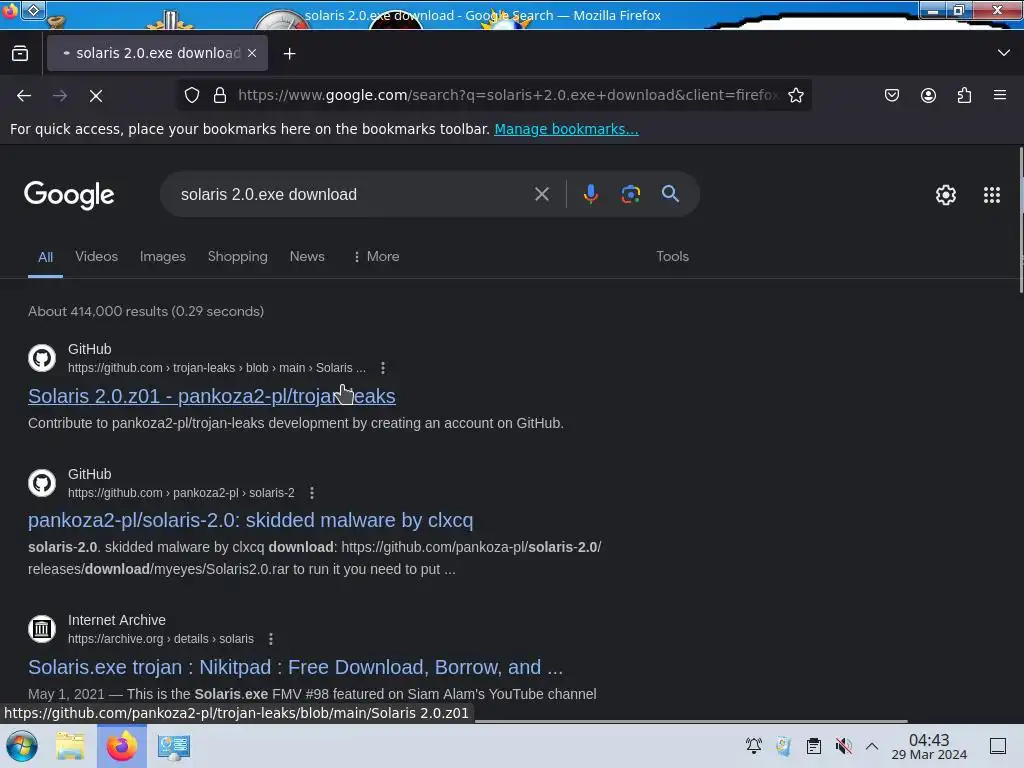The width and height of the screenshot is (1024, 768).
Task: Open the clipboard tray icon
Action: 813,746
